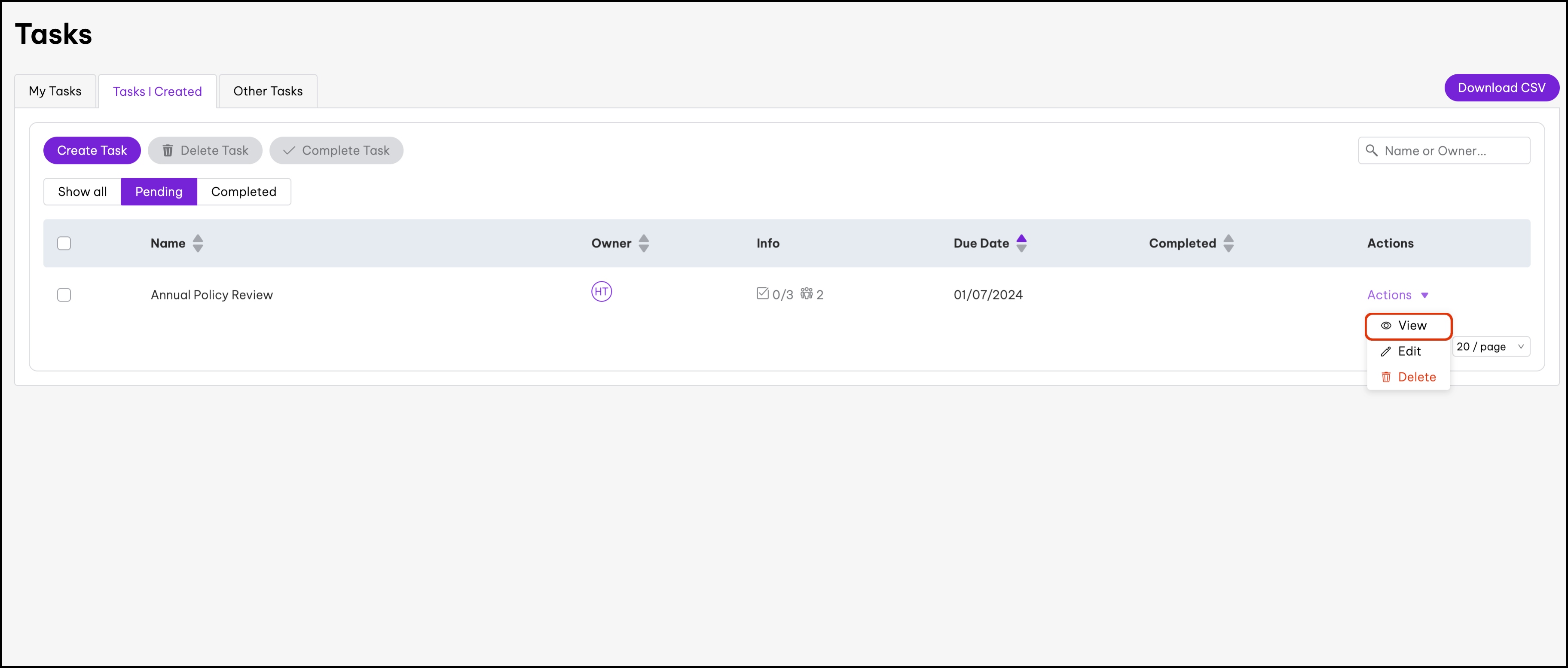The image size is (1568, 668).
Task: Click the search magnifier icon
Action: click(x=1371, y=150)
